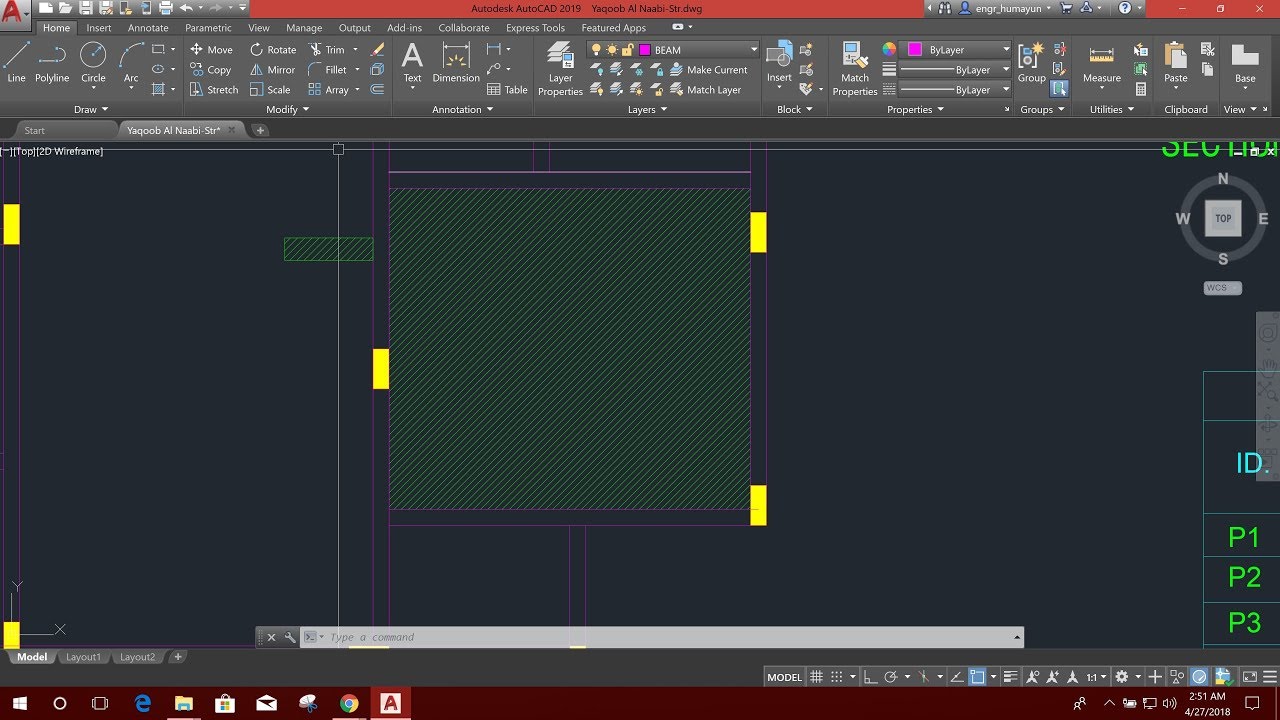
Task: Toggle the drawing grid display
Action: click(x=816, y=677)
